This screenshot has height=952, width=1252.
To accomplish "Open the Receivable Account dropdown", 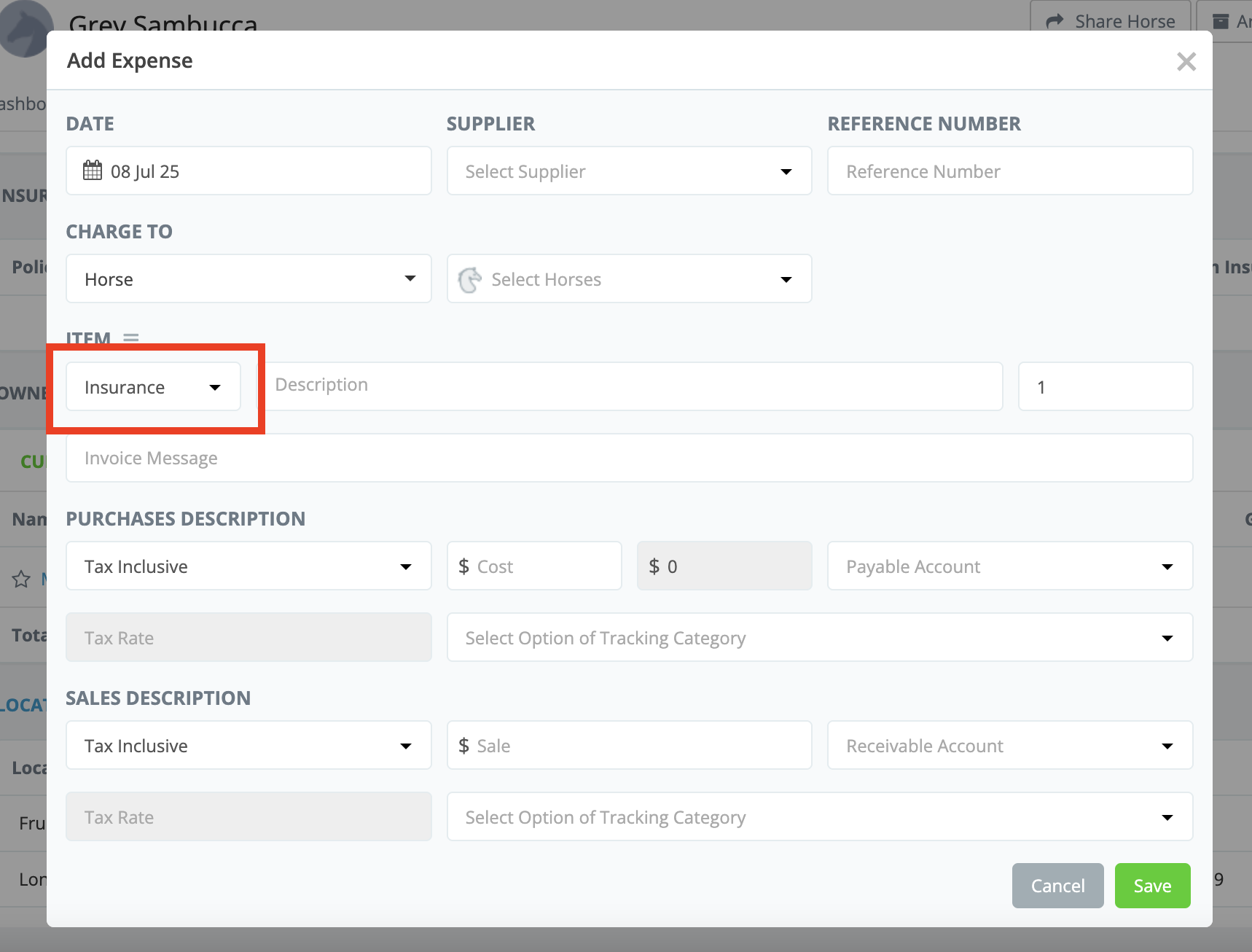I will 1009,746.
